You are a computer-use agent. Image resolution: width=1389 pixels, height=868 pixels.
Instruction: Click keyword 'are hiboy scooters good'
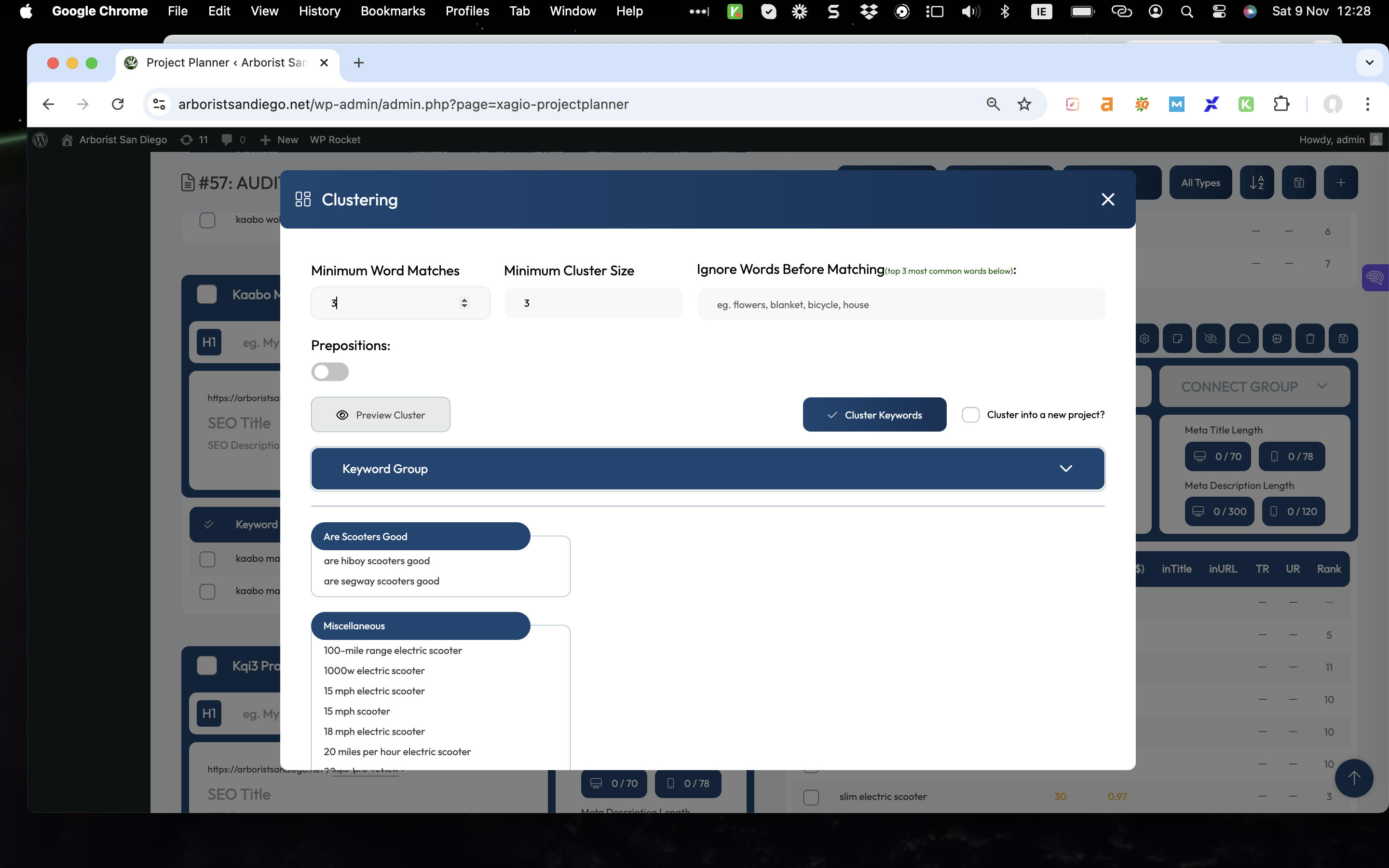tap(377, 561)
